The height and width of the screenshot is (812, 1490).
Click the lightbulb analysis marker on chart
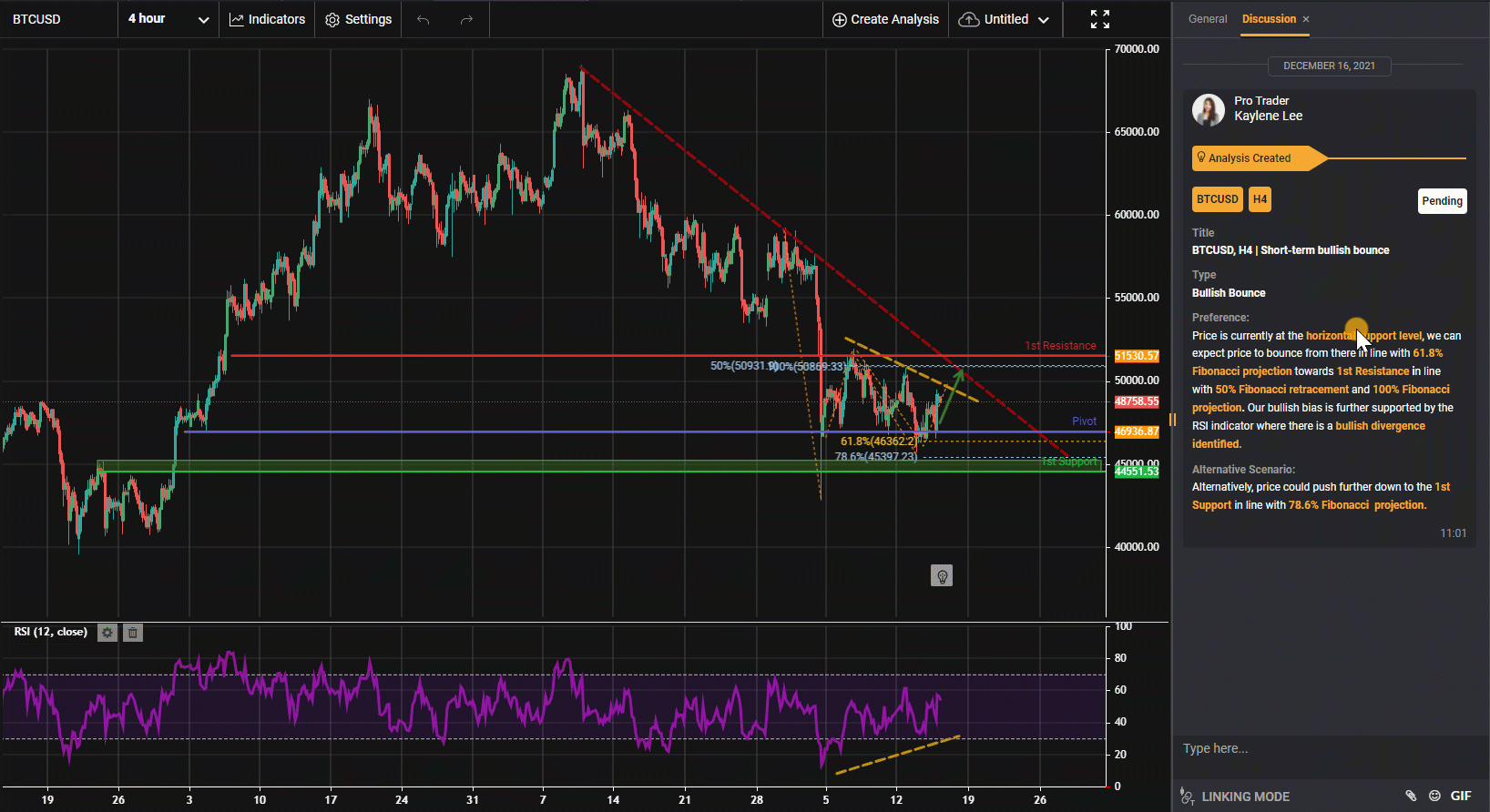(942, 575)
